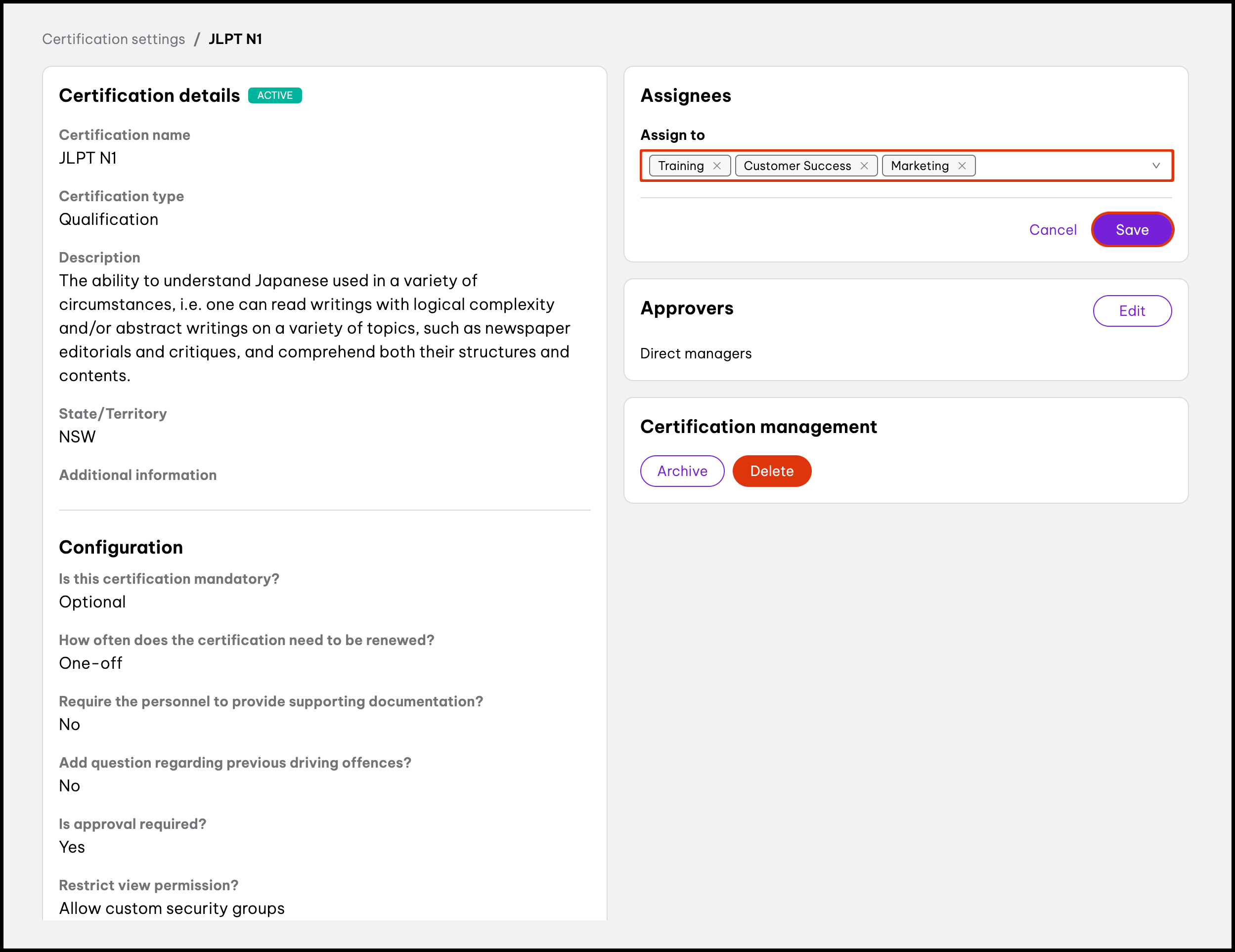Go back to Certification settings breadcrumb
This screenshot has height=952, width=1235.
pyautogui.click(x=114, y=39)
